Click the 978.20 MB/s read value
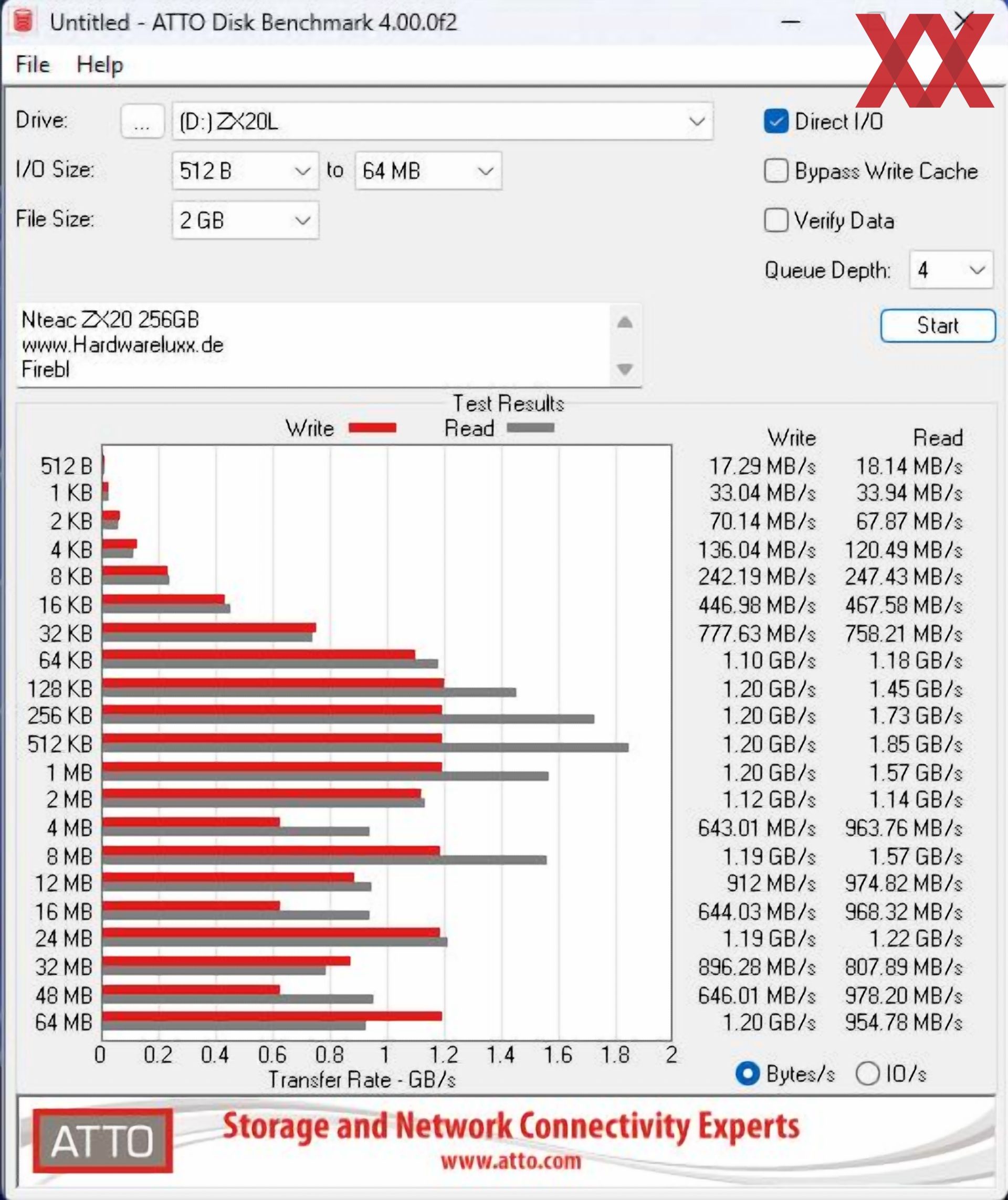This screenshot has width=1008, height=1200. tap(904, 995)
